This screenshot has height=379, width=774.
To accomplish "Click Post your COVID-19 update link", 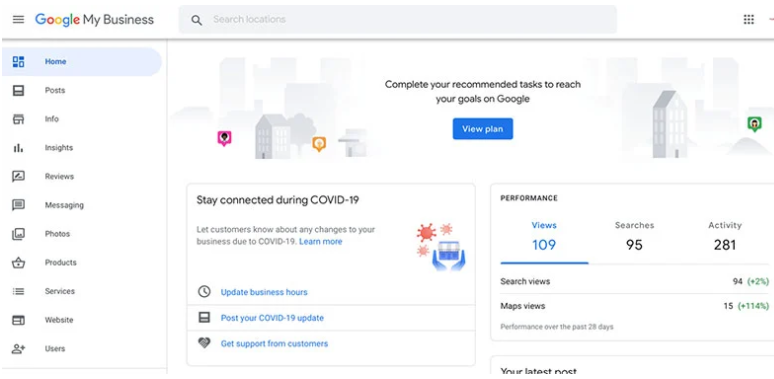I will [272, 318].
